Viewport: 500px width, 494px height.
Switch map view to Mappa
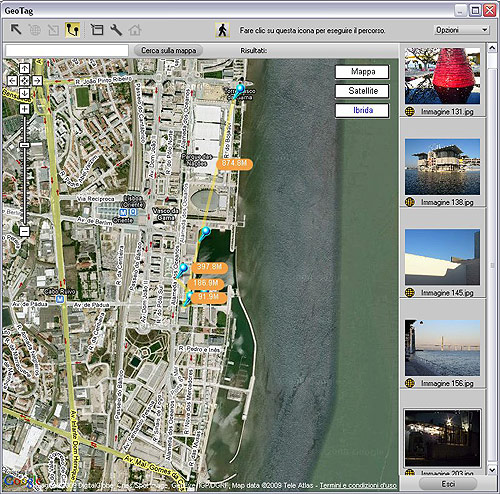click(x=362, y=72)
